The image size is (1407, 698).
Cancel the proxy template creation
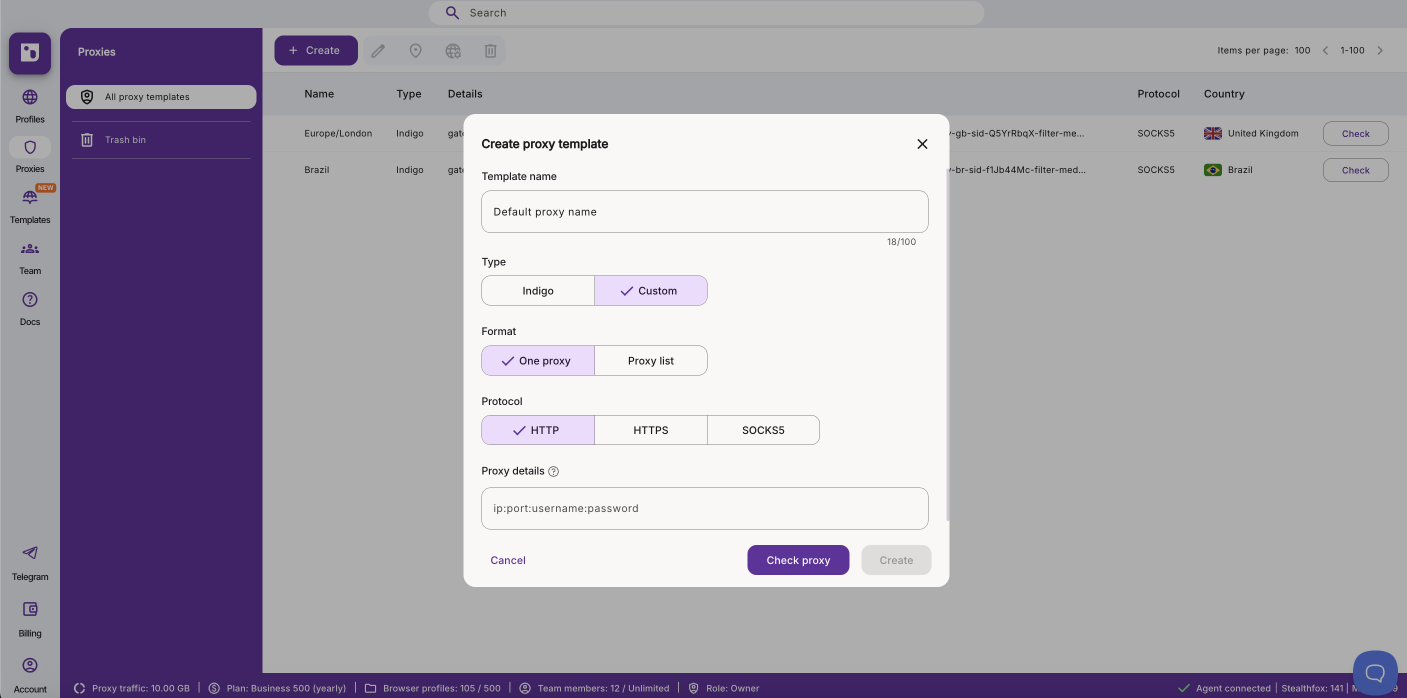pos(508,560)
